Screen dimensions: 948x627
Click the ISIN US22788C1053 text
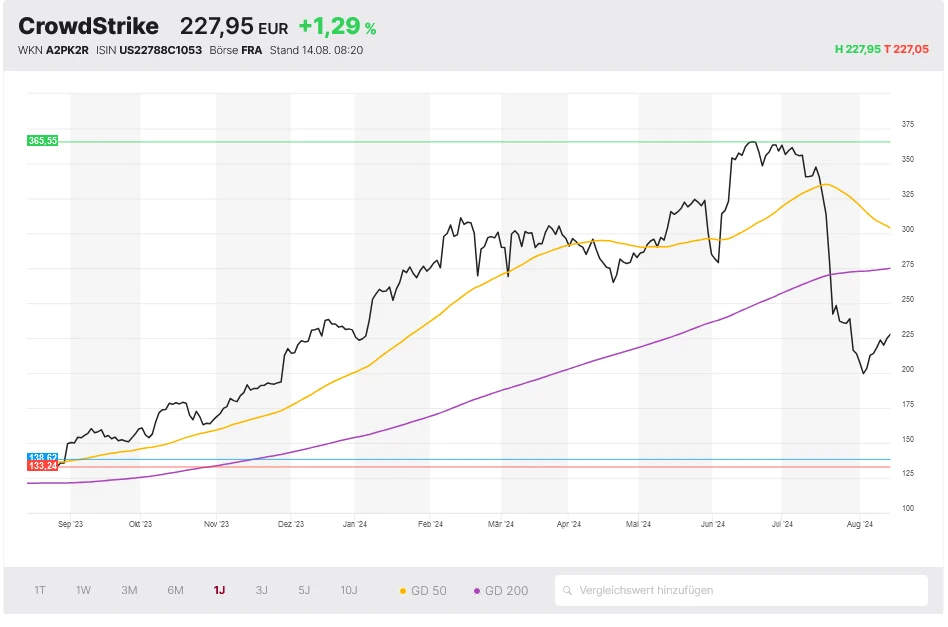[151, 49]
